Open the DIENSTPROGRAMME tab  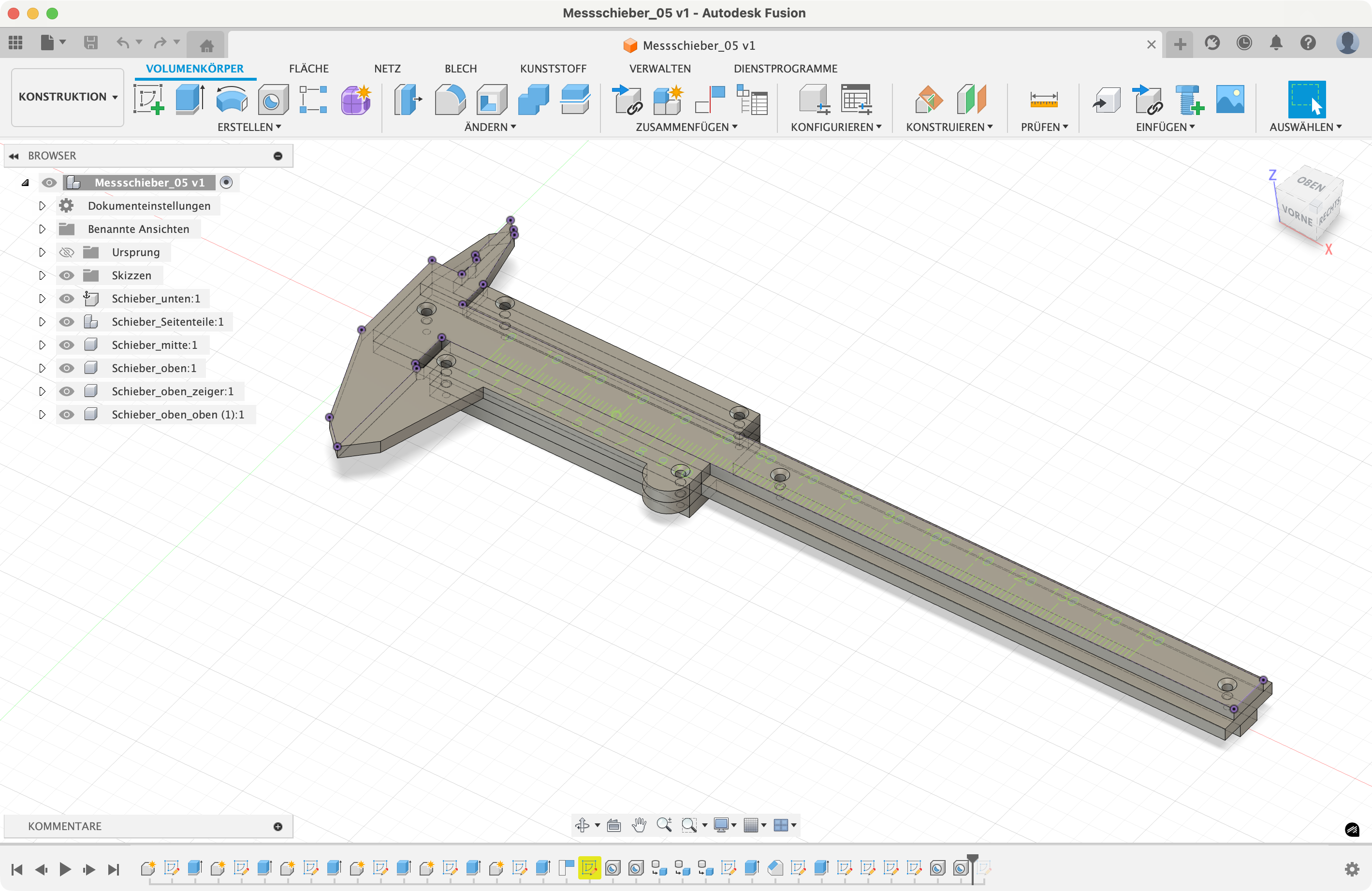785,69
